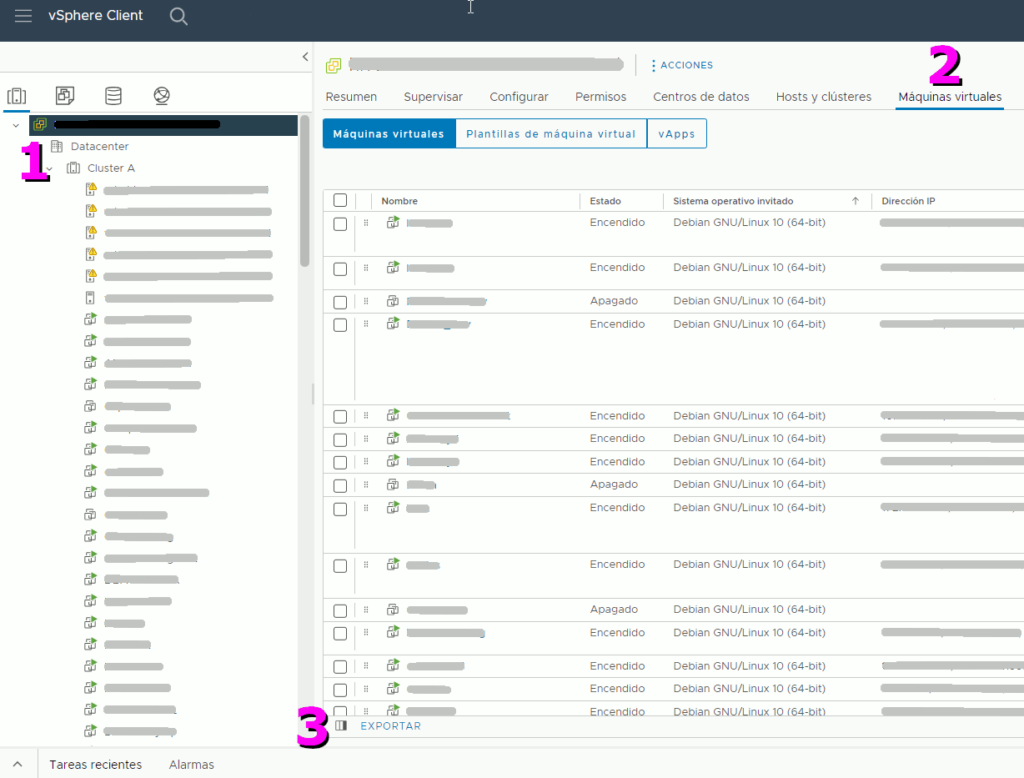Select the Máquinas virtuales top tab
The height and width of the screenshot is (778, 1024).
950,97
